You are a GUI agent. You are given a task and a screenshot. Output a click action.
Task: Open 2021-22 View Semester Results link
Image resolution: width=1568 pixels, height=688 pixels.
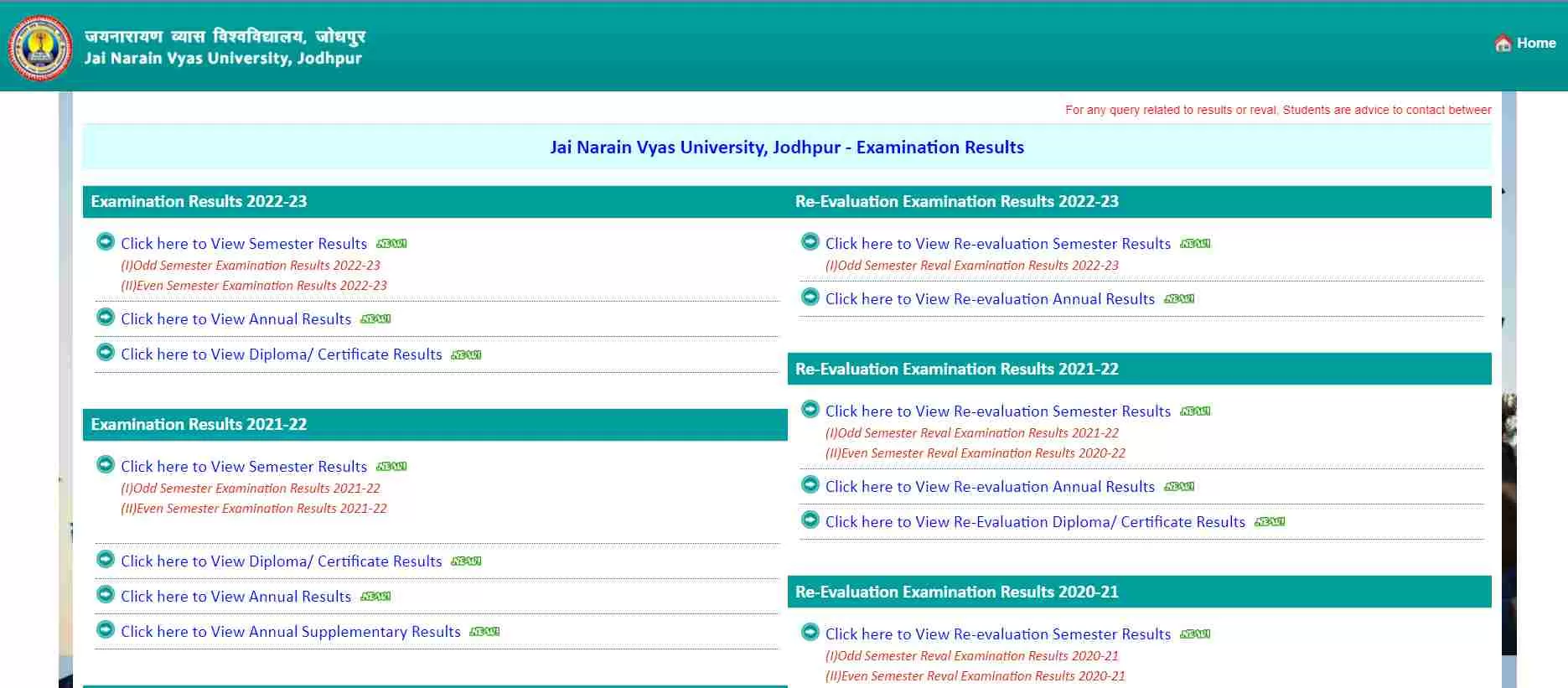(244, 467)
